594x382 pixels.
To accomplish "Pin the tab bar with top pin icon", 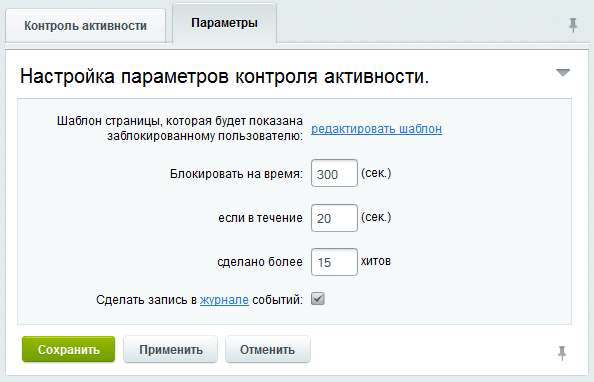I will pyautogui.click(x=573, y=25).
